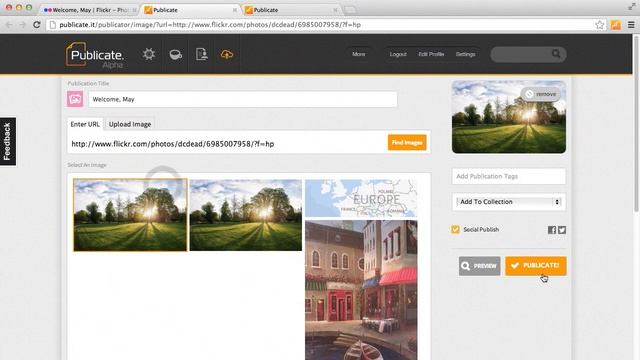Open the Add To Collection dropdown
The width and height of the screenshot is (640, 360).
coord(509,202)
